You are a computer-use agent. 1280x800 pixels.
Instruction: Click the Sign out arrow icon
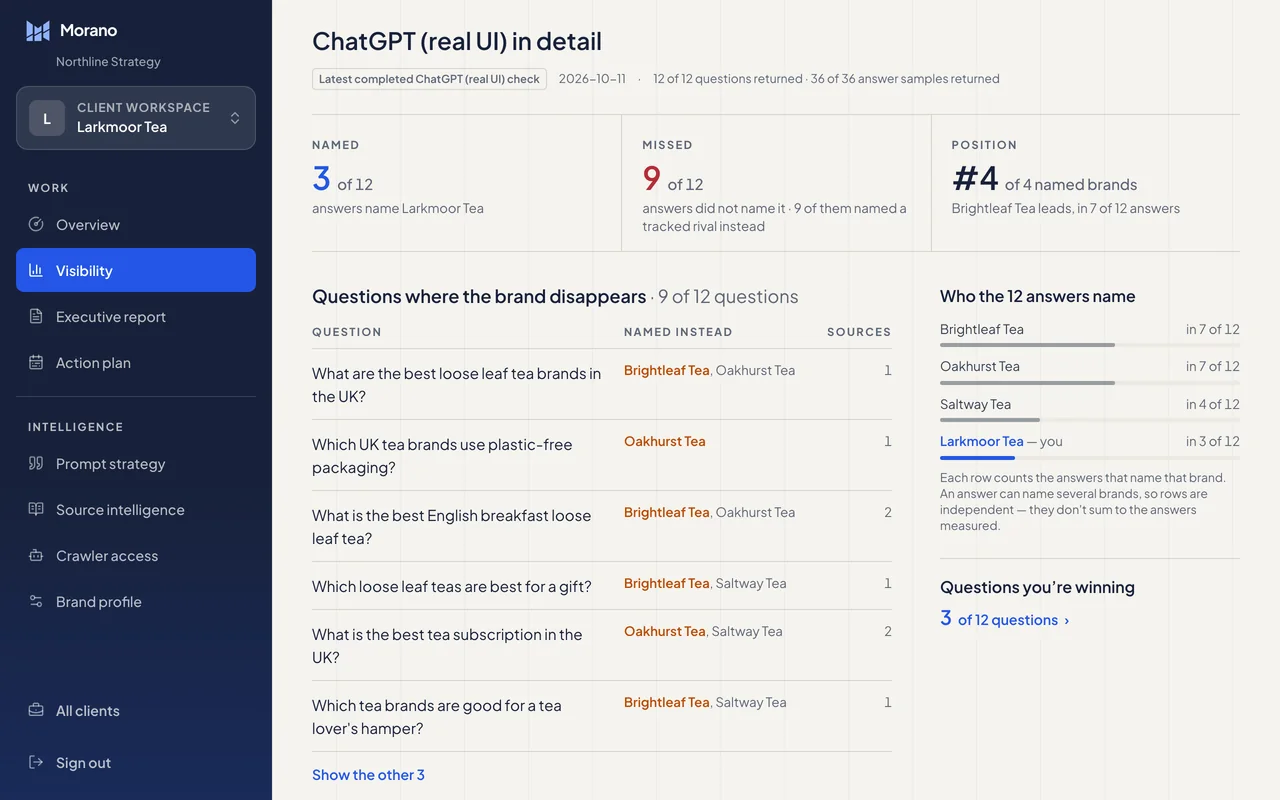(x=36, y=762)
